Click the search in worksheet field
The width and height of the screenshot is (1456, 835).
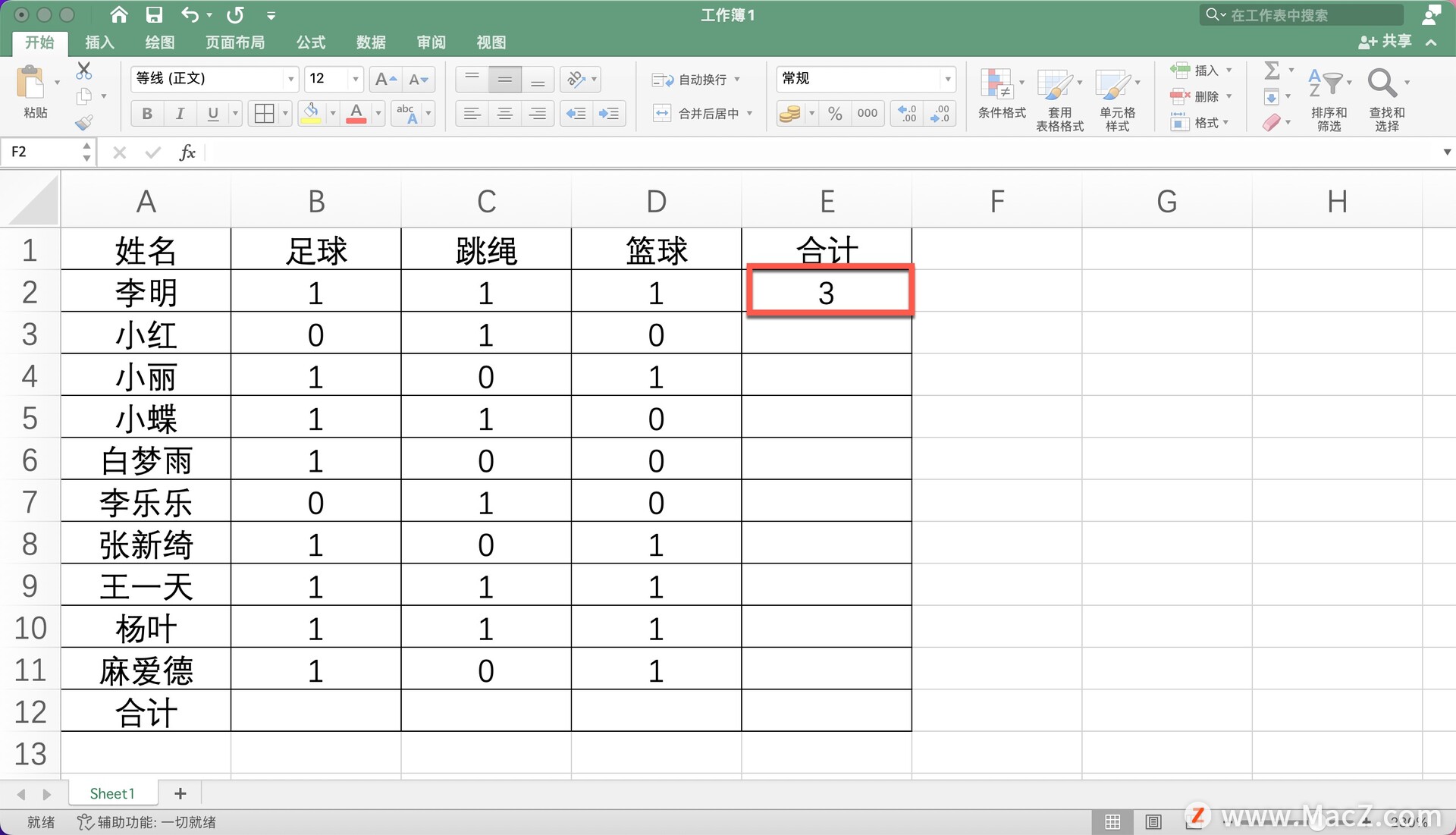[1301, 14]
